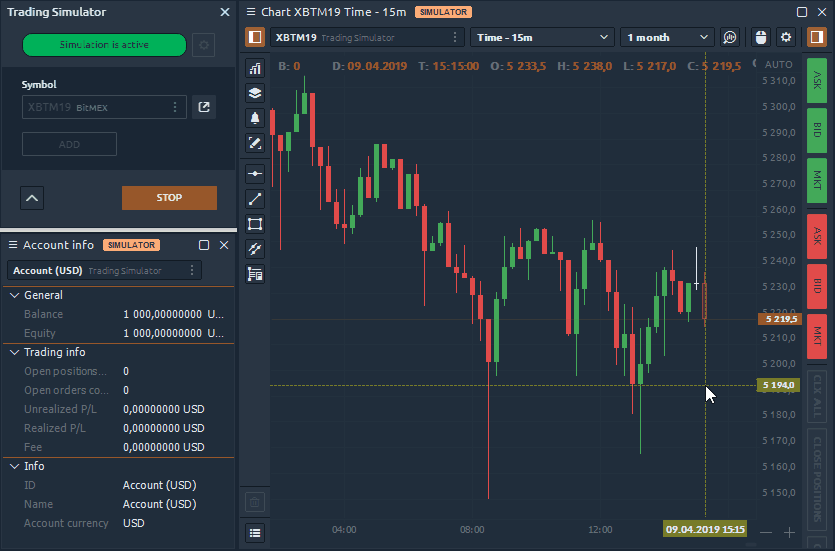Click the Realized P/L value
The height and width of the screenshot is (553, 835).
click(163, 428)
